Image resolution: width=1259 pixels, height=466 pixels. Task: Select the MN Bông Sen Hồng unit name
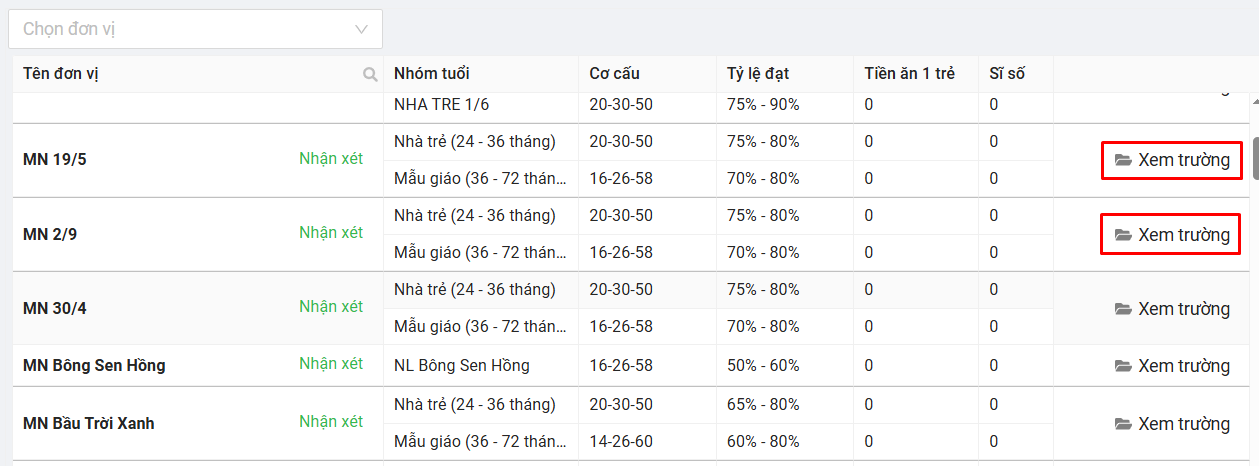point(94,365)
